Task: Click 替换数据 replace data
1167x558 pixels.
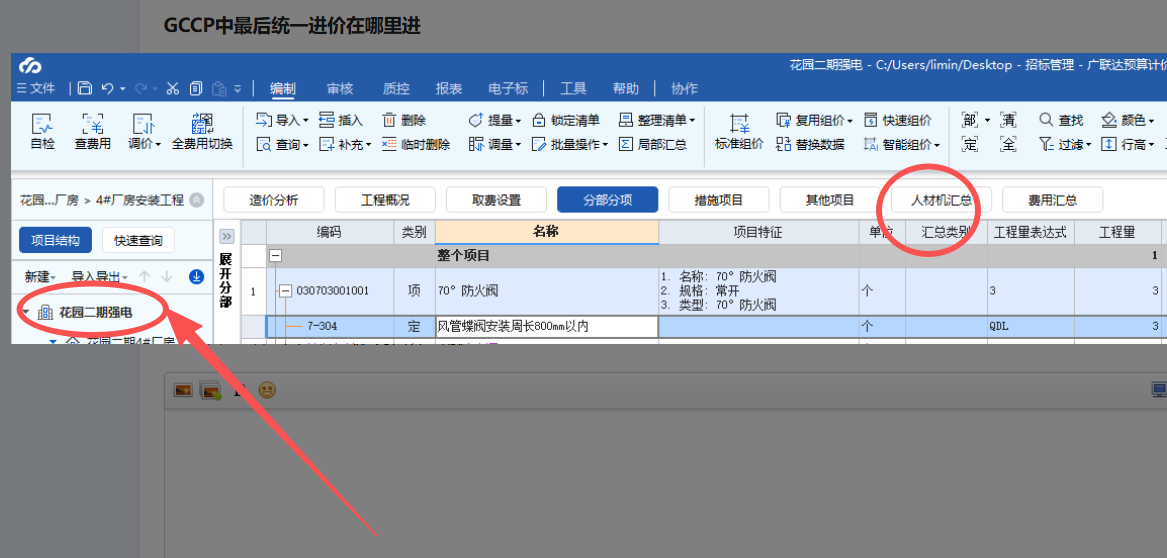Action: (810, 144)
